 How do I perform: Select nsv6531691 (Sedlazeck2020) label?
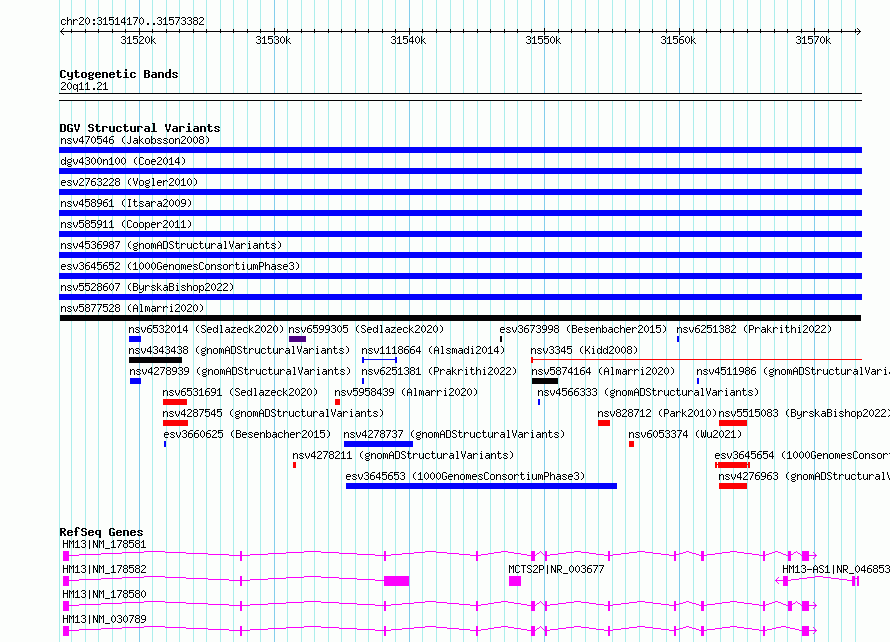240,392
